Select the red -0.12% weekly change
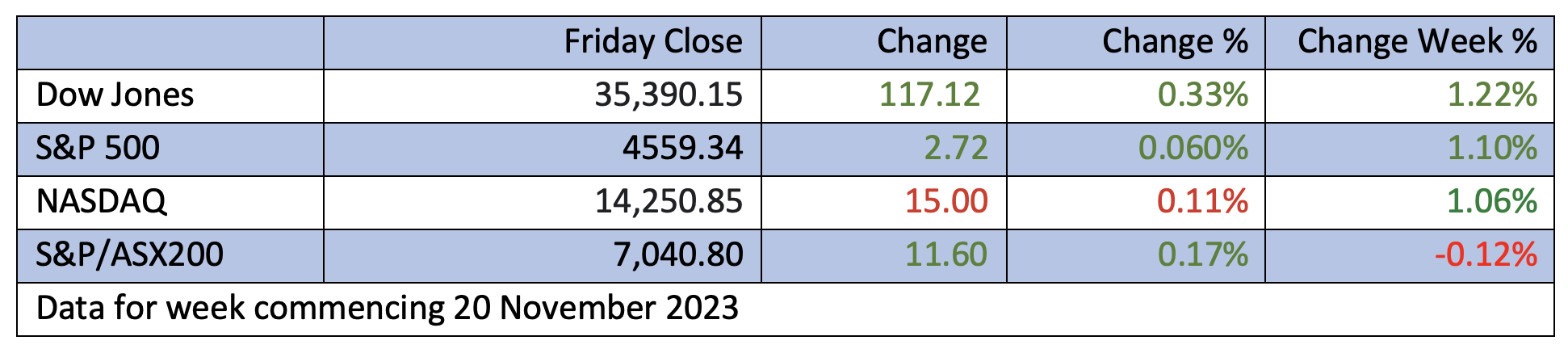The height and width of the screenshot is (349, 1568). (1486, 255)
